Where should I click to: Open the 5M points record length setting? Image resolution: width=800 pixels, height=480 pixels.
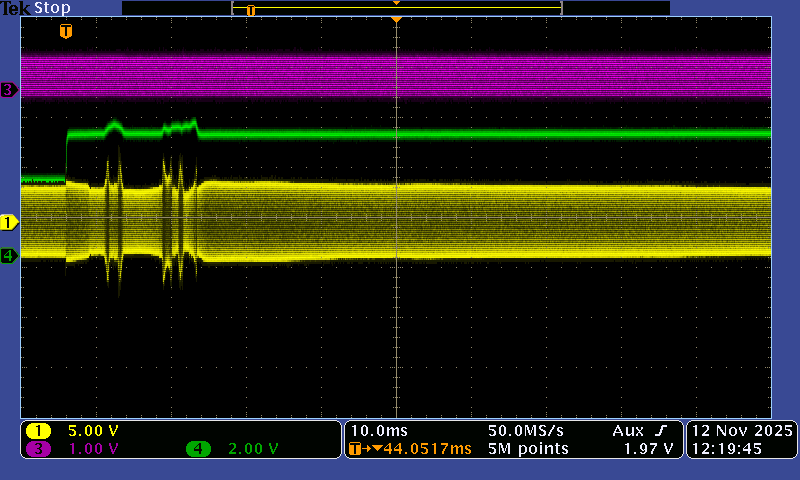pos(528,449)
